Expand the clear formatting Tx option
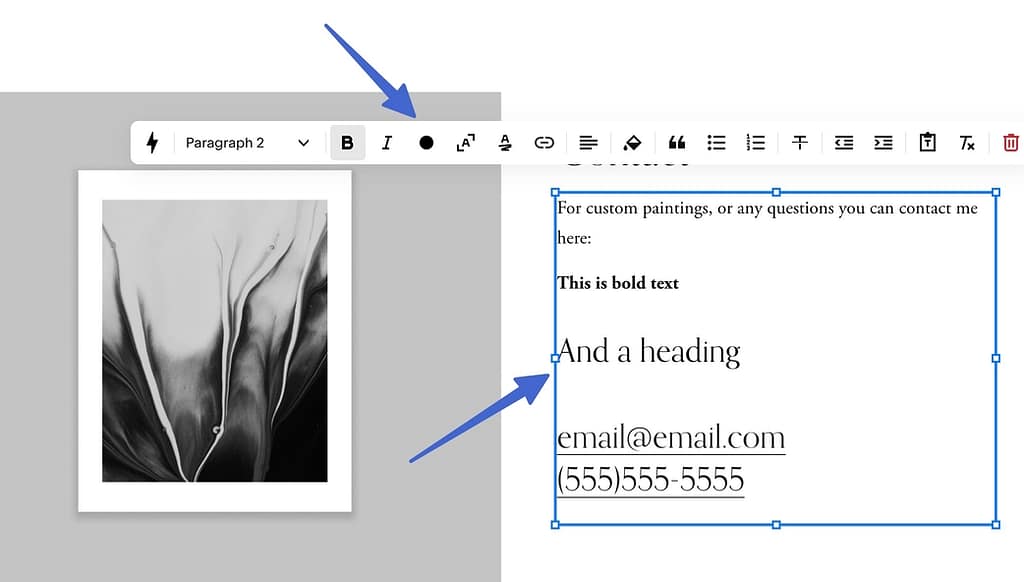This screenshot has width=1024, height=582. click(x=966, y=142)
